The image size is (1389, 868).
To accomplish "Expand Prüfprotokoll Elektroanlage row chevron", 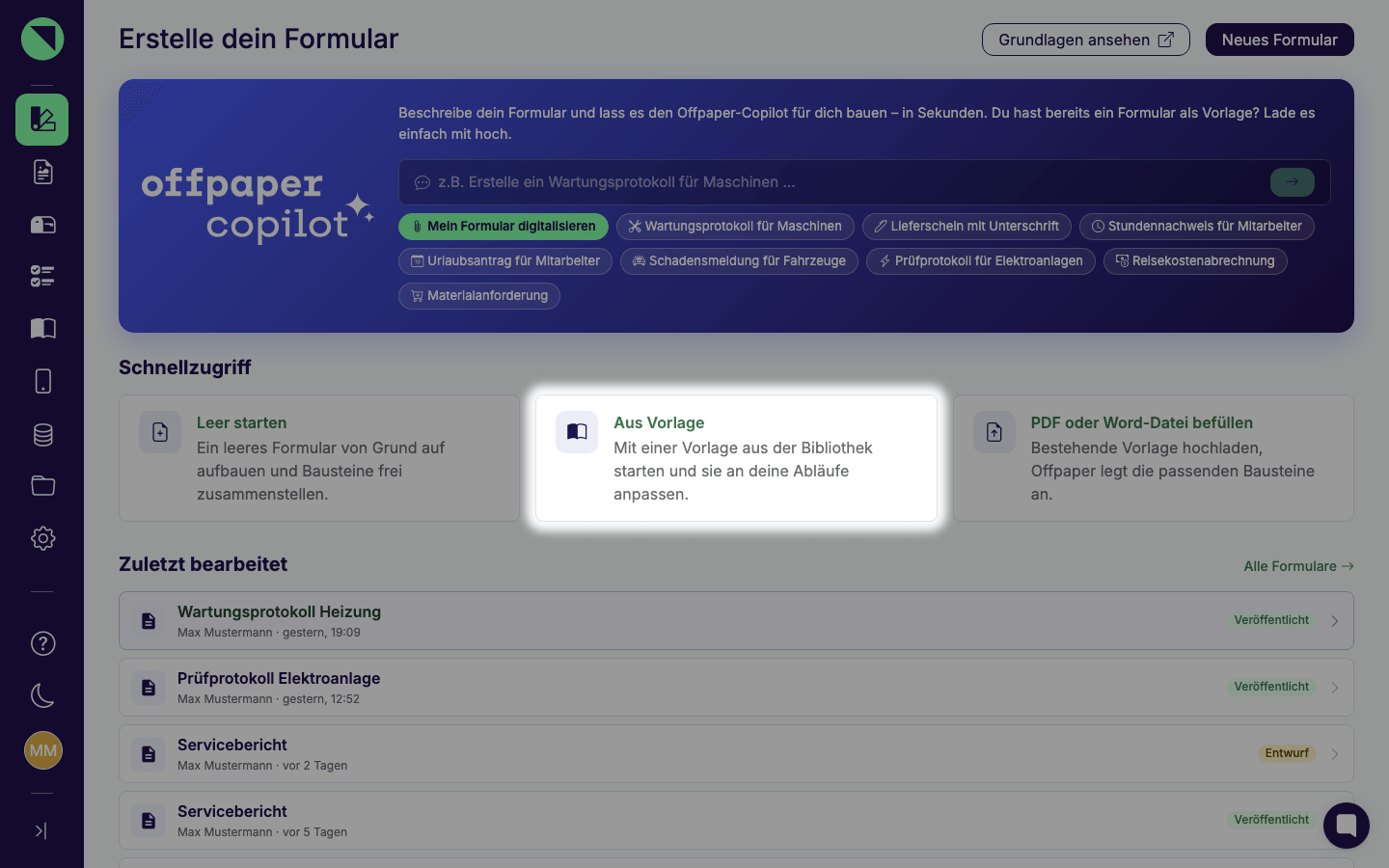I will (x=1335, y=688).
